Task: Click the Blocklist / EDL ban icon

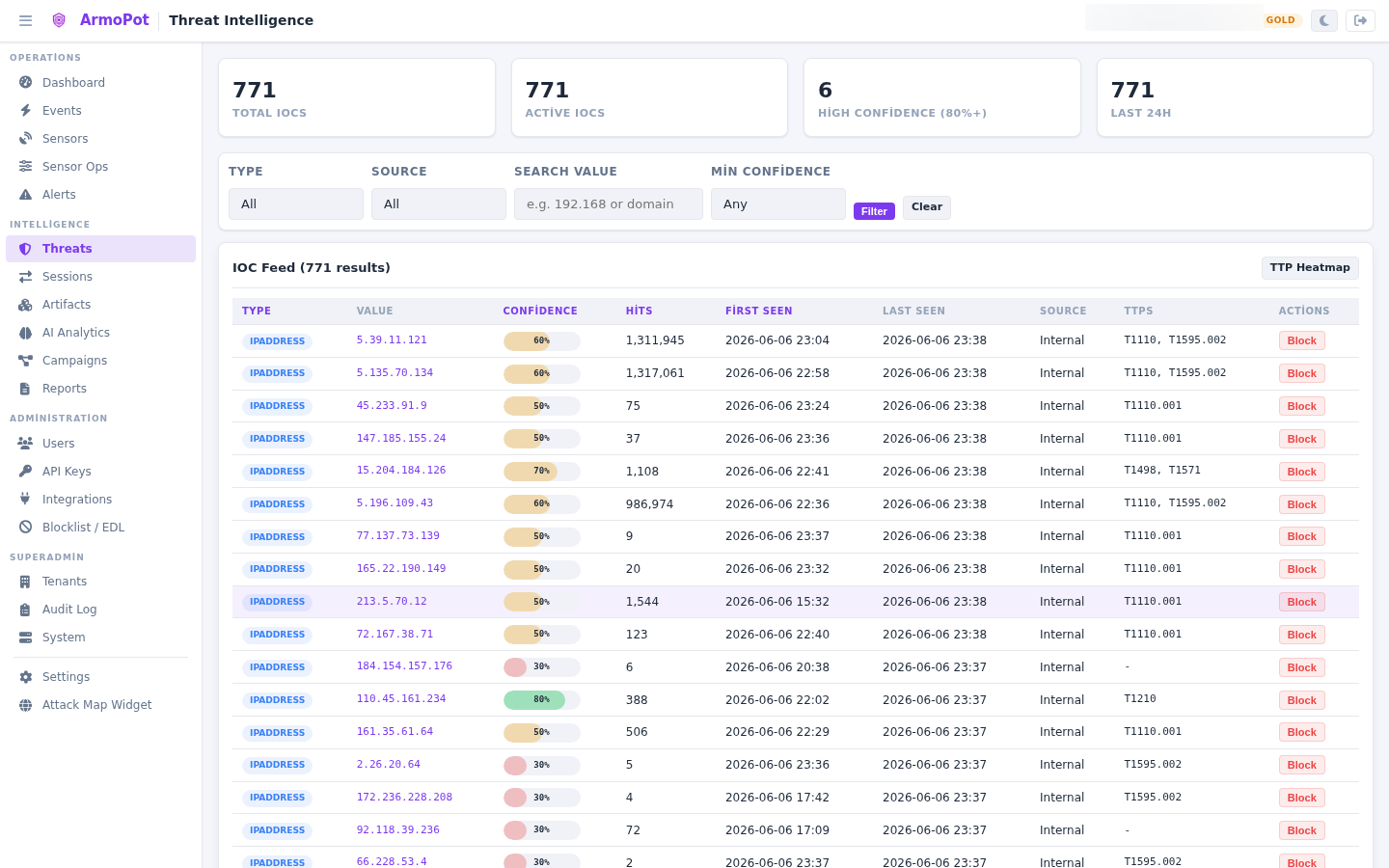Action: point(26,528)
